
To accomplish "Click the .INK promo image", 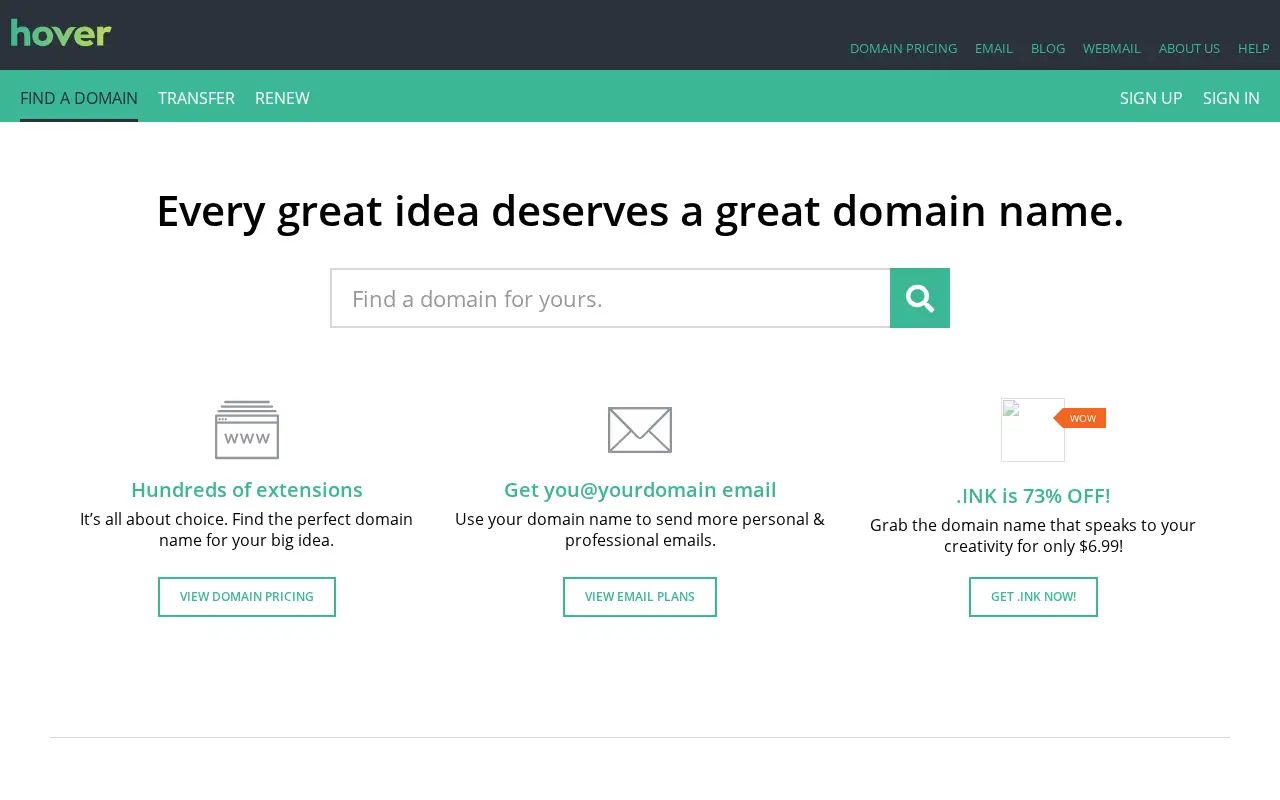I will pos(1033,430).
